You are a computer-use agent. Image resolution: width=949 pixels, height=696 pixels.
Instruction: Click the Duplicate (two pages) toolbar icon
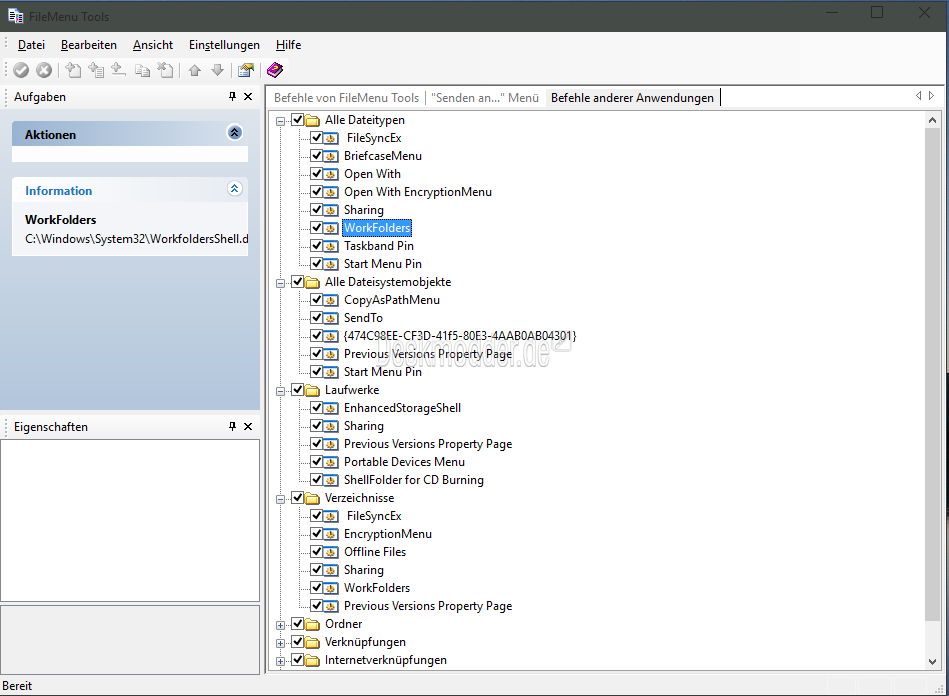coord(142,71)
